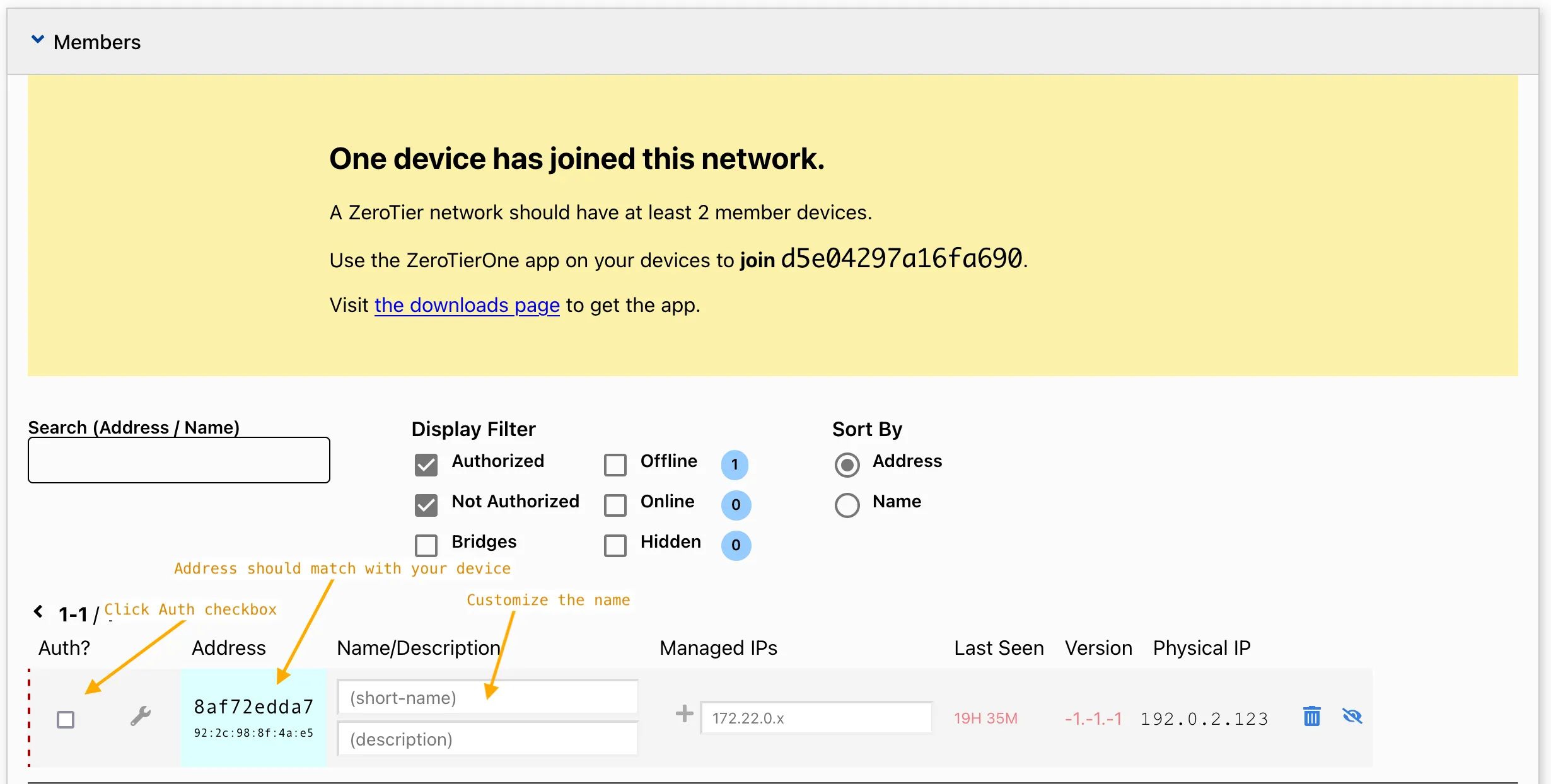Click the Version value -1.-1.-1
The height and width of the screenshot is (784, 1551).
coord(1094,718)
